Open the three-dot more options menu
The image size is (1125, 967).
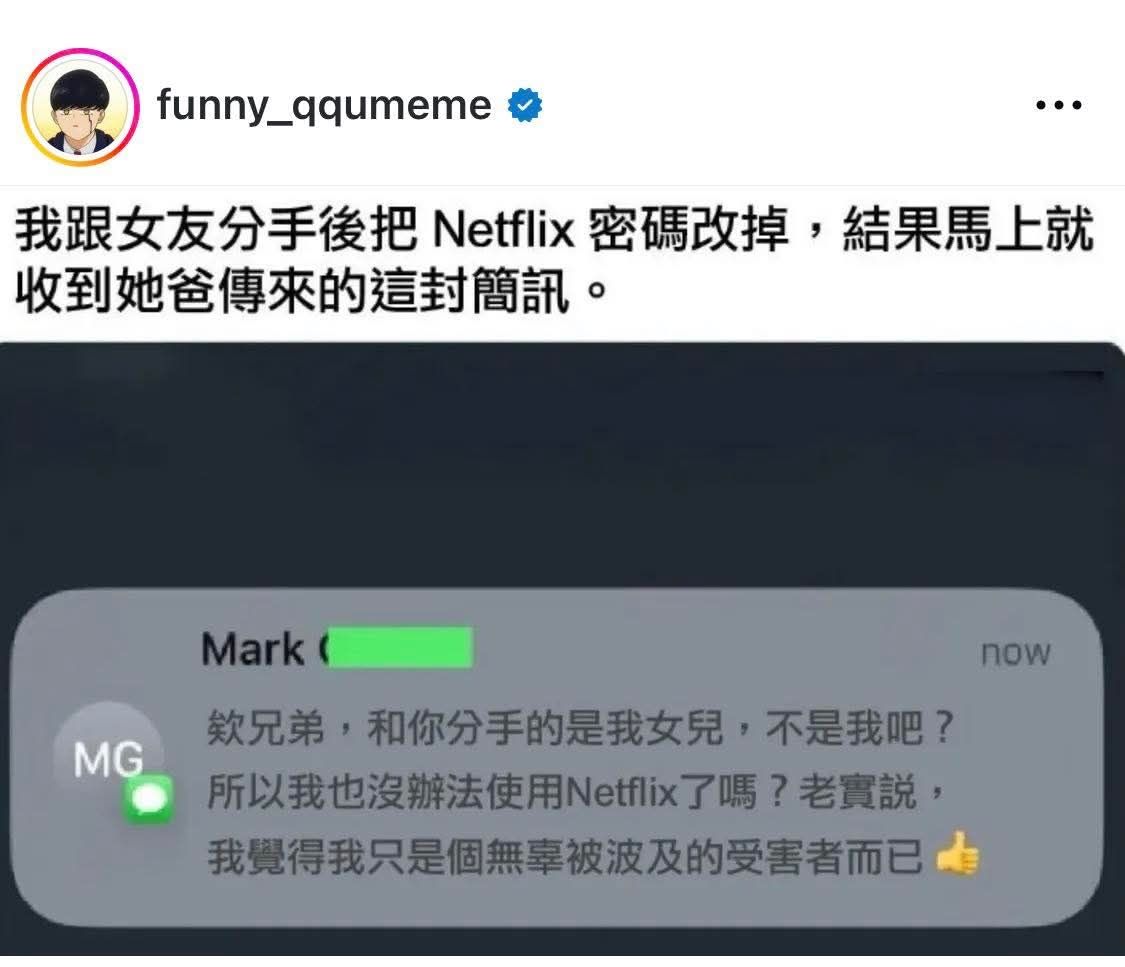point(1058,105)
